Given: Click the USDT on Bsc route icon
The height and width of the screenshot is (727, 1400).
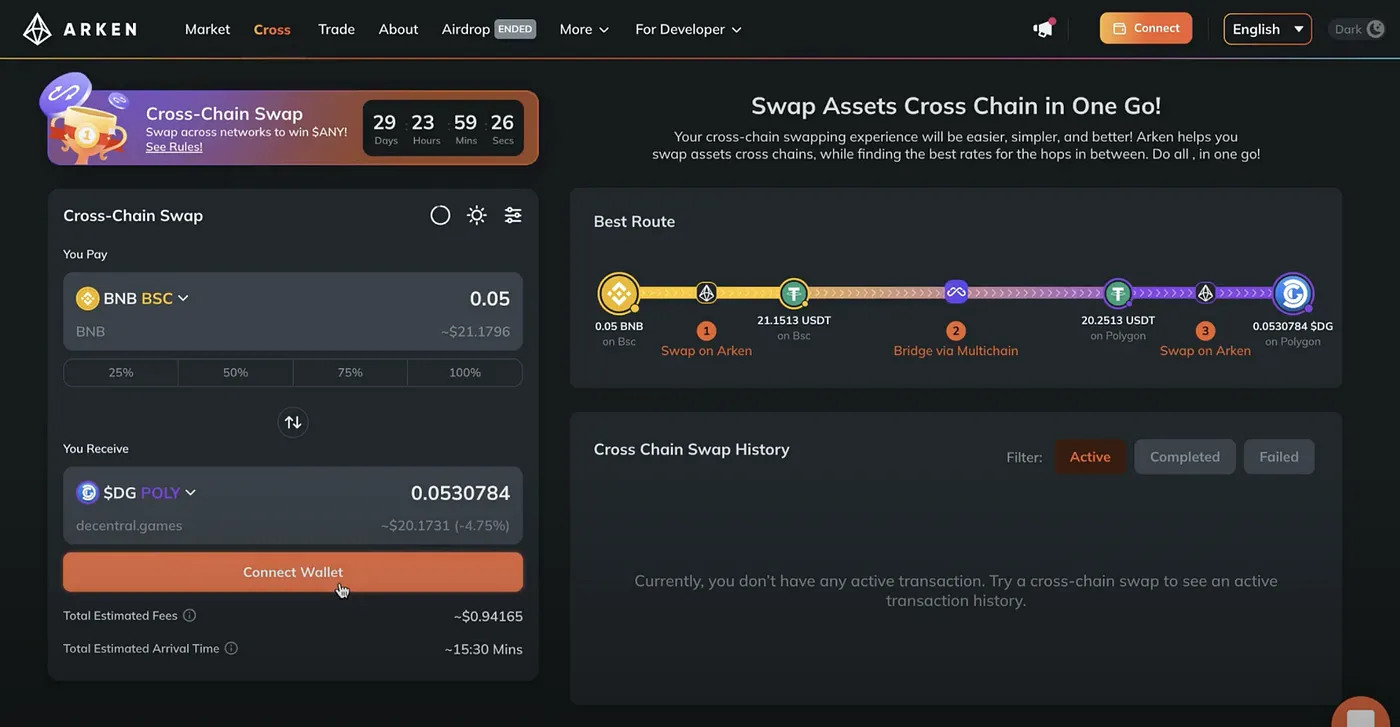Looking at the screenshot, I should coord(794,294).
